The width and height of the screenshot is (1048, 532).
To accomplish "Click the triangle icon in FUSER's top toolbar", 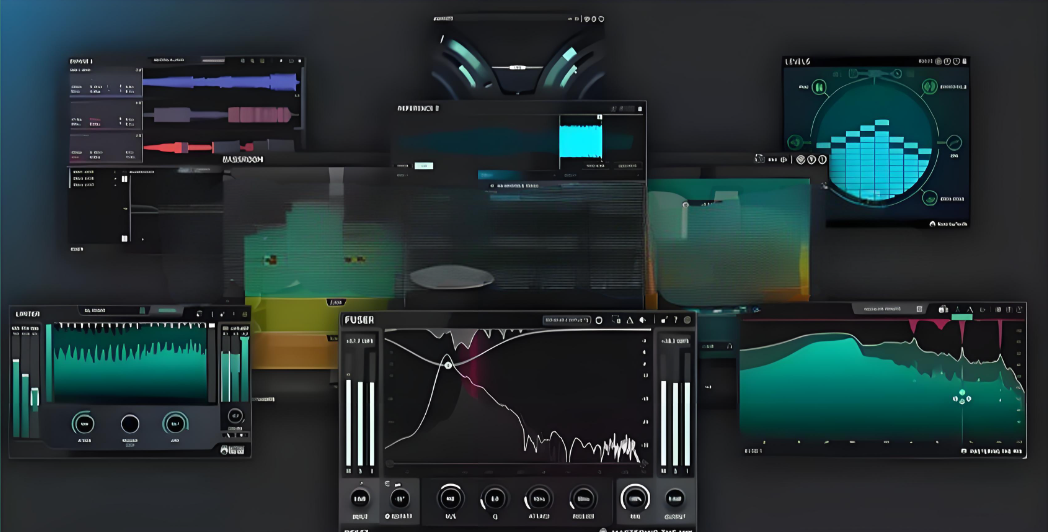I will tap(630, 320).
